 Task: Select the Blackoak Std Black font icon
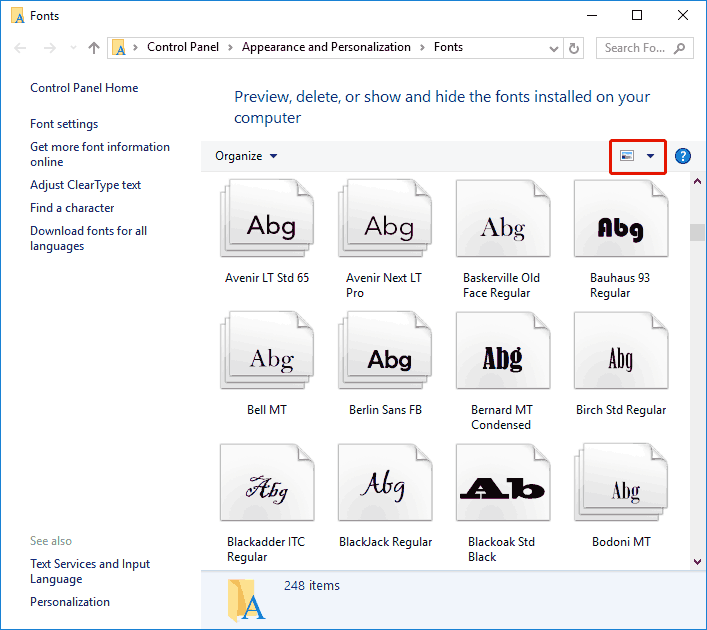(x=503, y=482)
